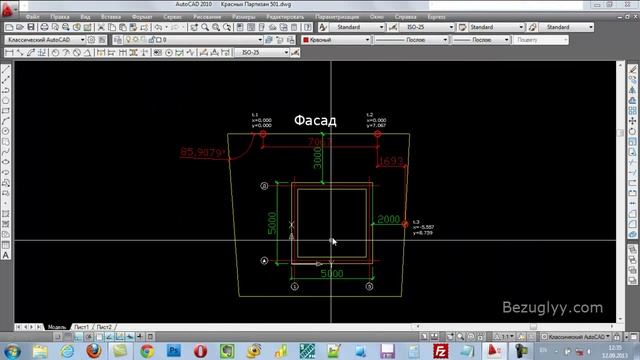Image resolution: width=640 pixels, height=360 pixels.
Task: Click the Help question mark icon
Action: tap(307, 27)
